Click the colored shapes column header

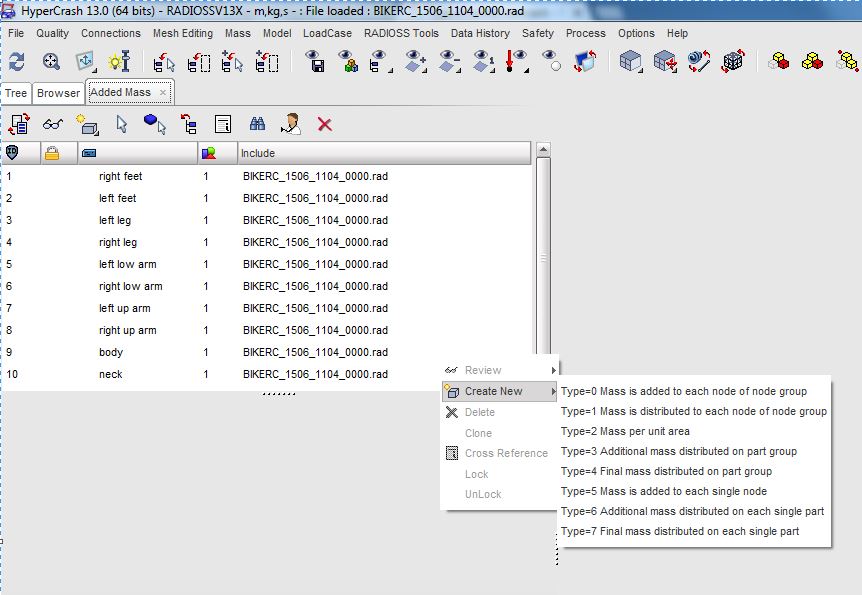pos(218,153)
